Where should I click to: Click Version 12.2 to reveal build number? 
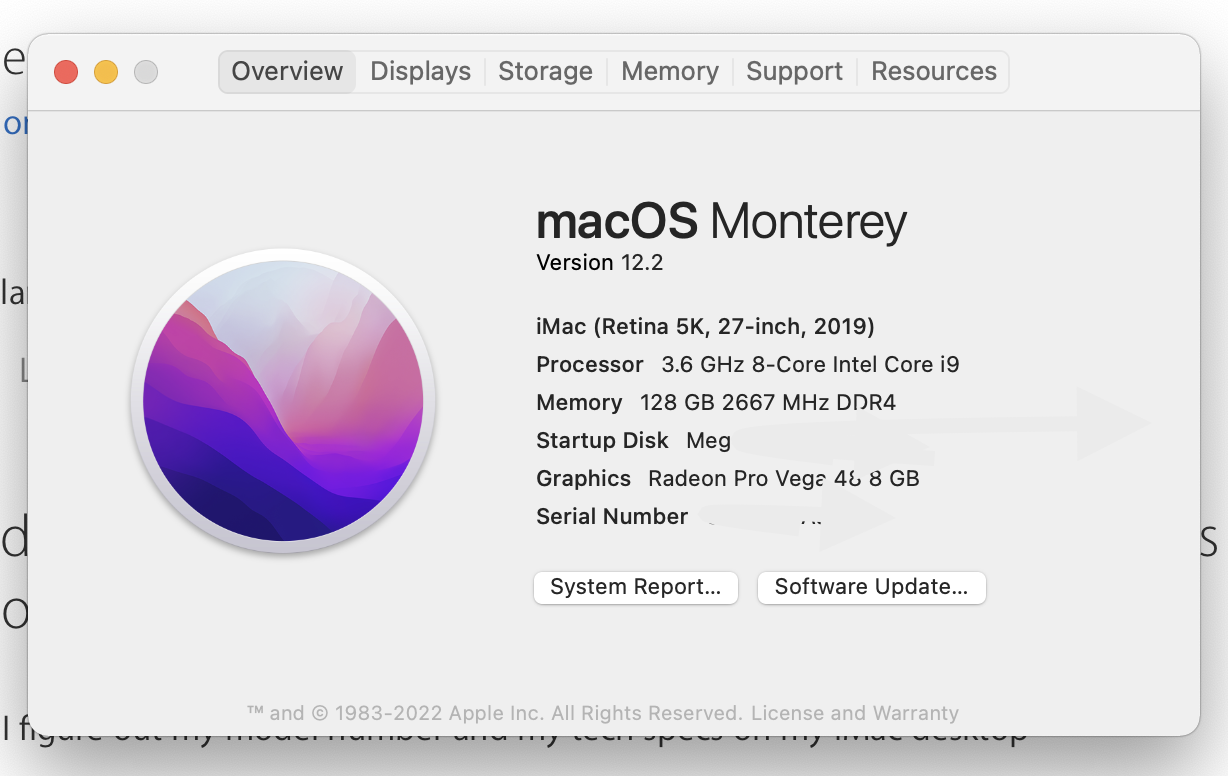point(599,263)
